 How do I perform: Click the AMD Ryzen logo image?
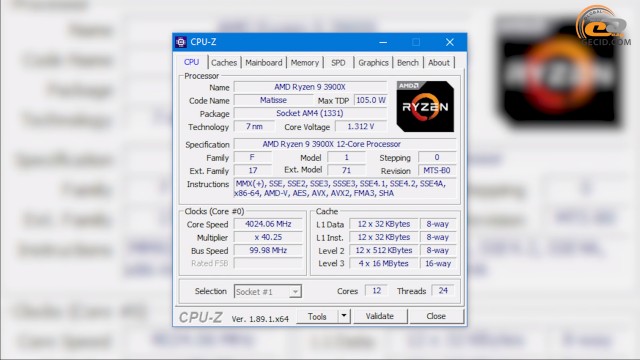pyautogui.click(x=425, y=107)
